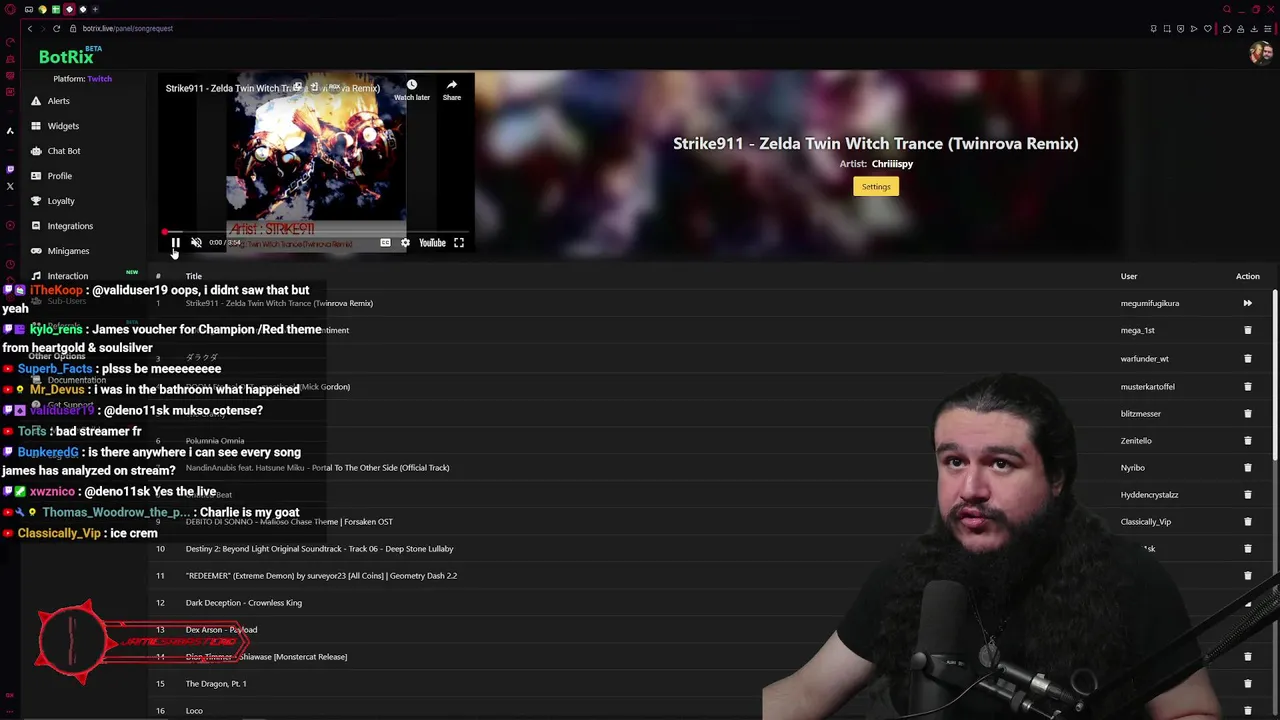Open Twitch from Opera sidebar
This screenshot has width=1280, height=720.
click(10, 169)
